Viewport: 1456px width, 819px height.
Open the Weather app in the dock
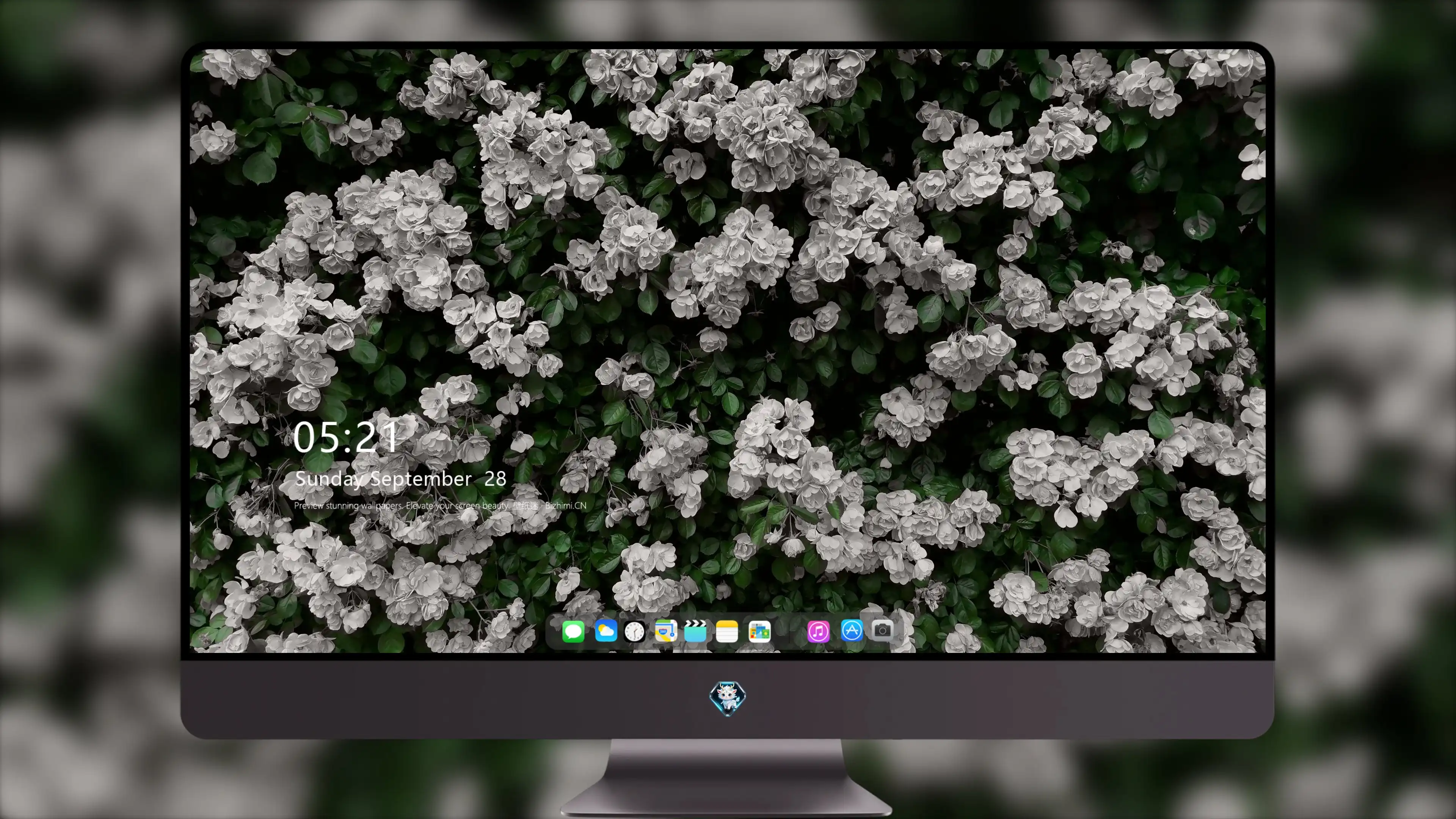pyautogui.click(x=606, y=631)
